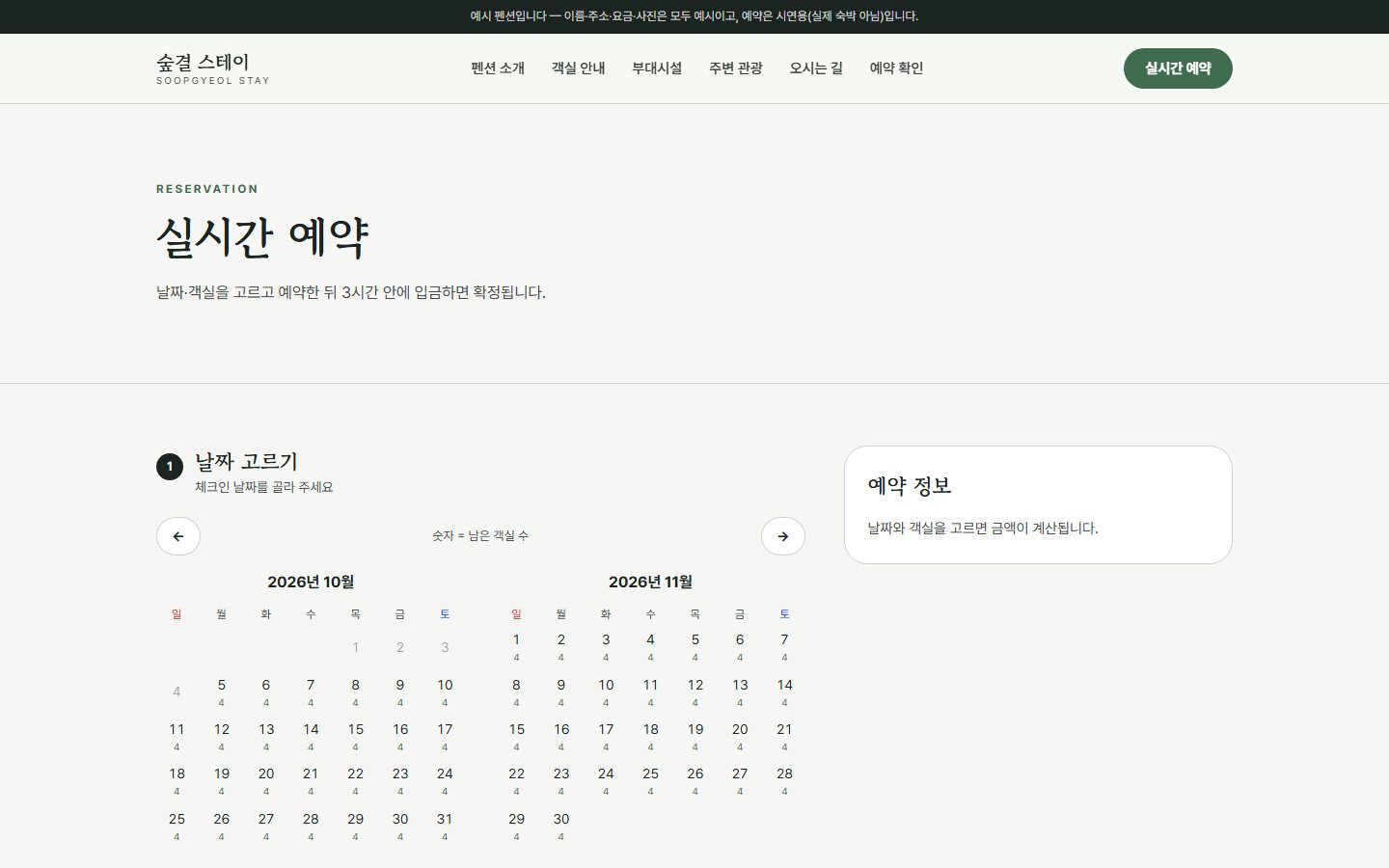Open the 예약 확인 page
Image resolution: width=1389 pixels, height=868 pixels.
pyautogui.click(x=897, y=68)
